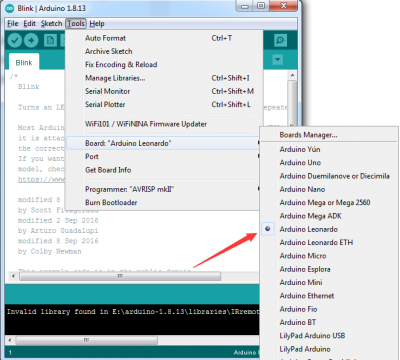The height and width of the screenshot is (360, 400).
Task: Click the editor horizontal scrollbar thumb
Action: tap(120, 276)
